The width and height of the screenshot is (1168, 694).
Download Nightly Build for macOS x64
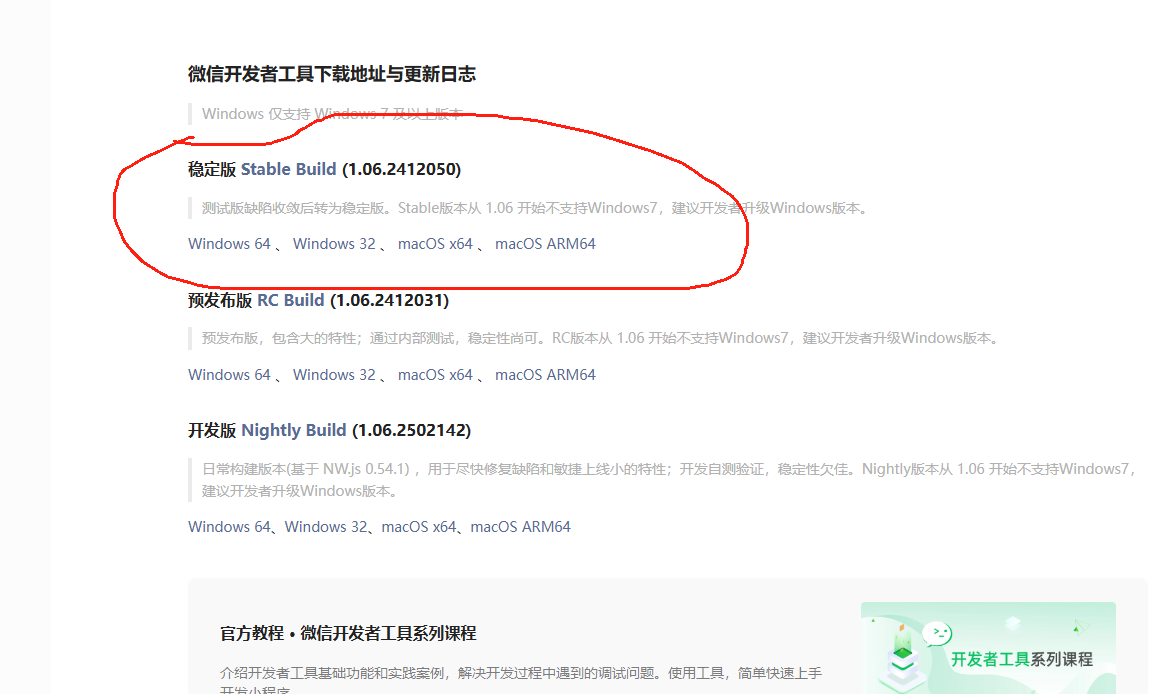point(419,526)
